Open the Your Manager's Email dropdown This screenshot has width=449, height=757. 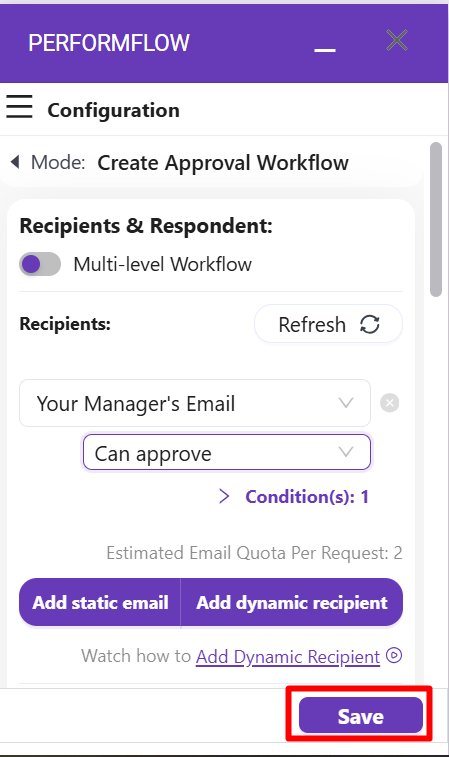[x=195, y=403]
